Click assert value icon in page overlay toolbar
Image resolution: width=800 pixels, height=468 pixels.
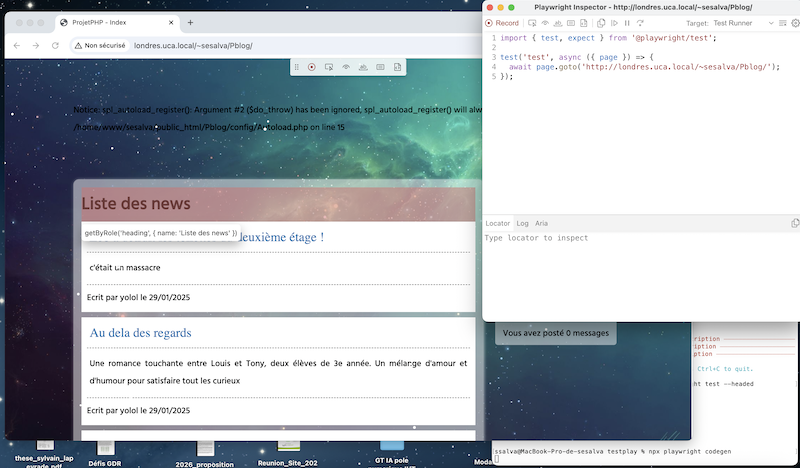pos(380,67)
